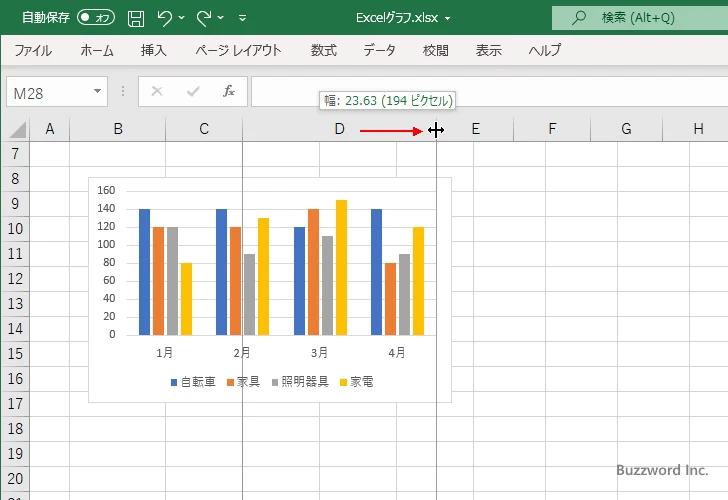Click the 自転車 legend entry in chart
This screenshot has width=728, height=500.
pos(193,382)
